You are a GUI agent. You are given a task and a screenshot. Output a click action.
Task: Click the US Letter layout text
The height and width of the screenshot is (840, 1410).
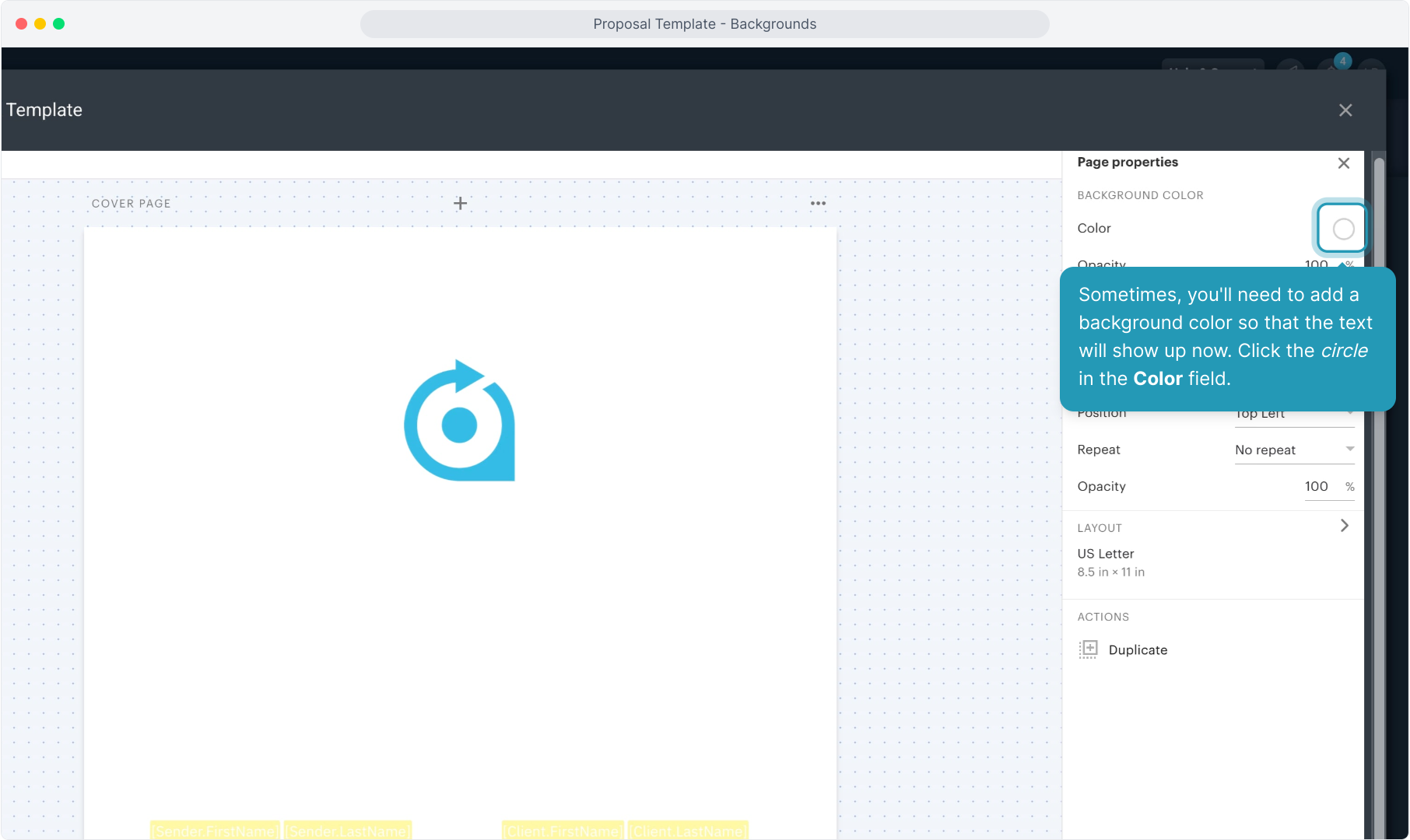[x=1105, y=554]
